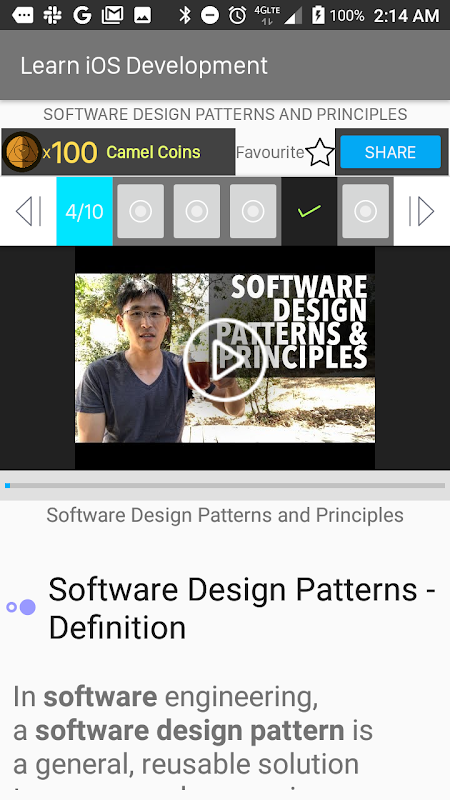The width and height of the screenshot is (450, 800).
Task: Tap the Bluetooth status icon
Action: 185,15
